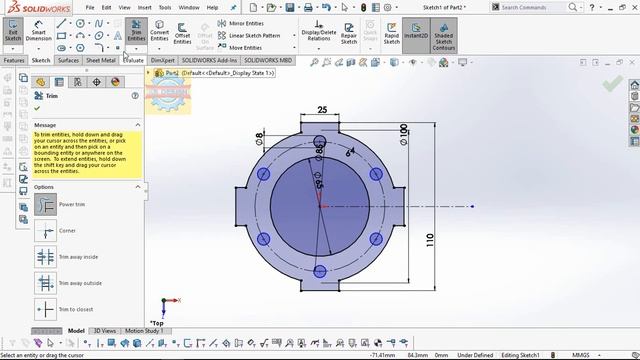The width and height of the screenshot is (640, 360).
Task: Click the Save icon in top toolbar
Action: (290, 7)
